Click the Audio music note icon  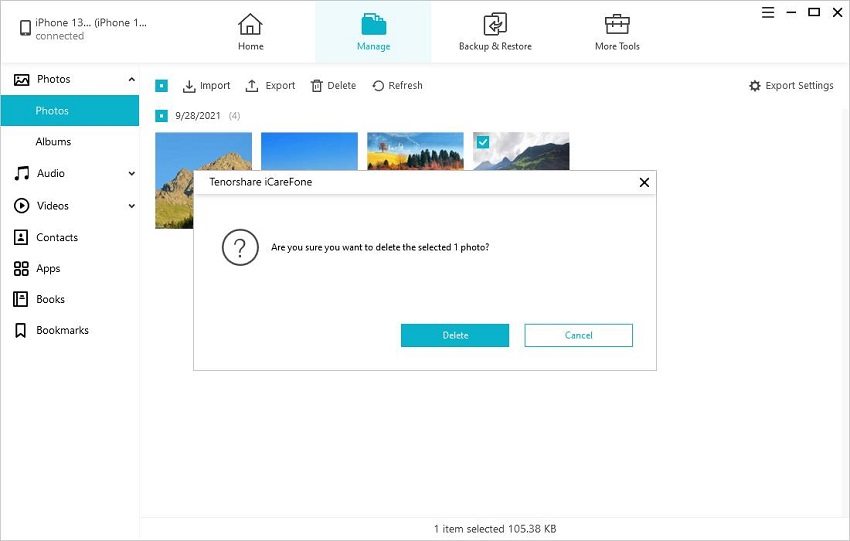21,173
